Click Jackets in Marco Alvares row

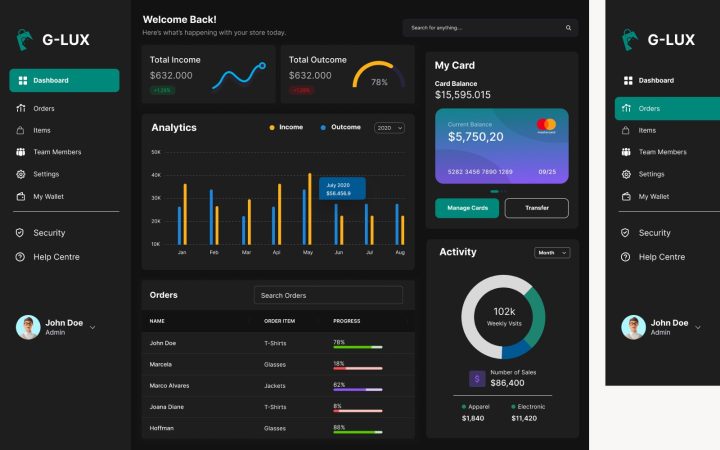(x=275, y=386)
